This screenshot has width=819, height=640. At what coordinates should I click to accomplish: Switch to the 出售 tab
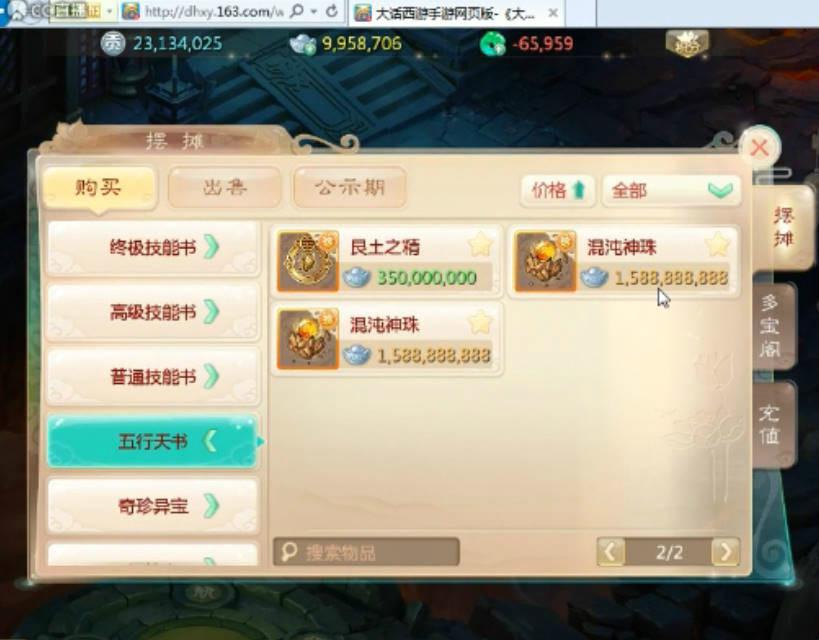(x=225, y=187)
